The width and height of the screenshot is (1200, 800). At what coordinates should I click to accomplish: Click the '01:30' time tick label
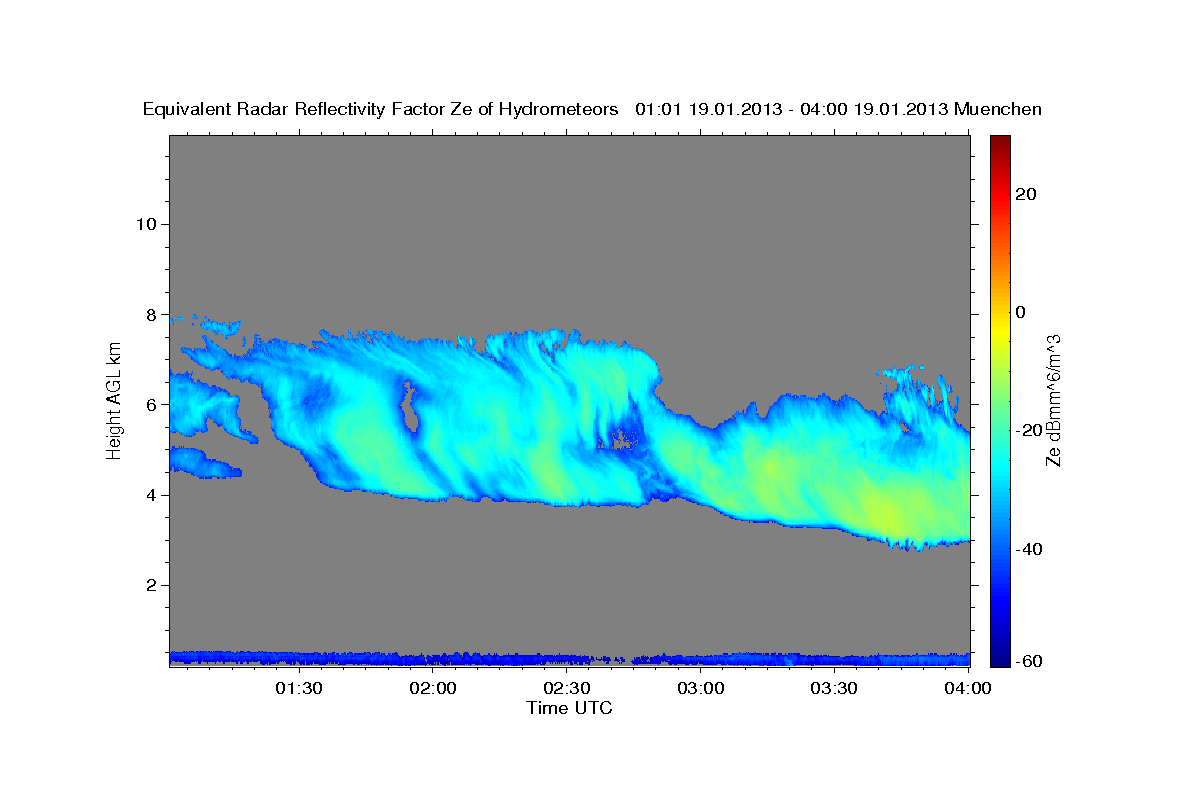[x=299, y=689]
